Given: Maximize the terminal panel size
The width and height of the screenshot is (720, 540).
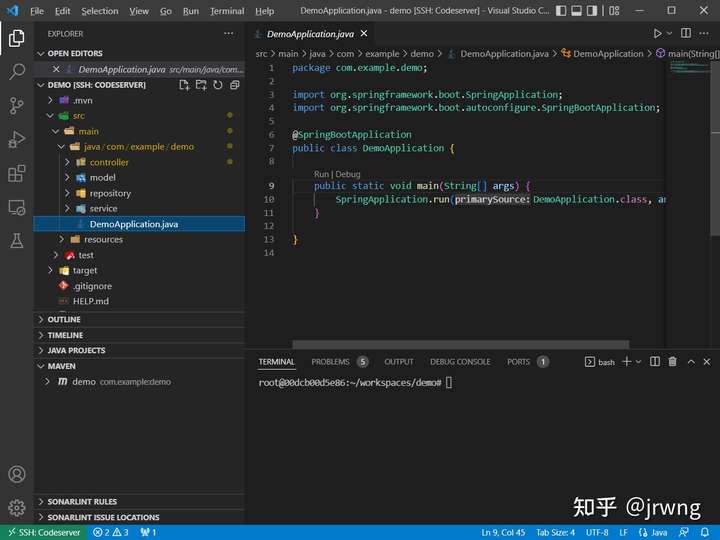Looking at the screenshot, I should tap(691, 362).
